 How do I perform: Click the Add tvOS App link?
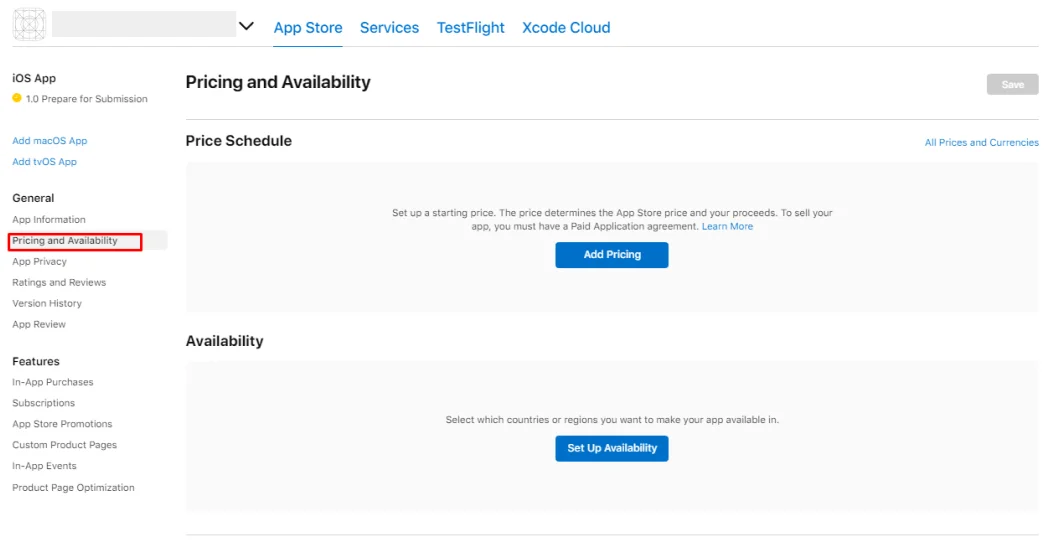point(45,162)
